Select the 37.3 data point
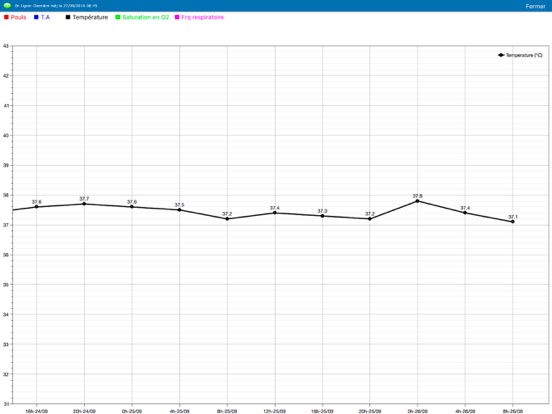Screen dimensions: 552x414 [x=322, y=216]
